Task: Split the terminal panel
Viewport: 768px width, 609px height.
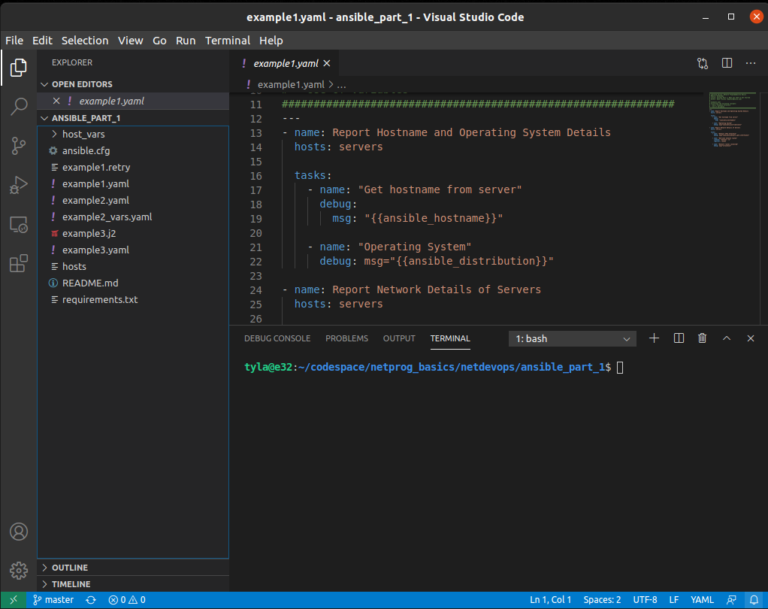Action: pyautogui.click(x=678, y=338)
